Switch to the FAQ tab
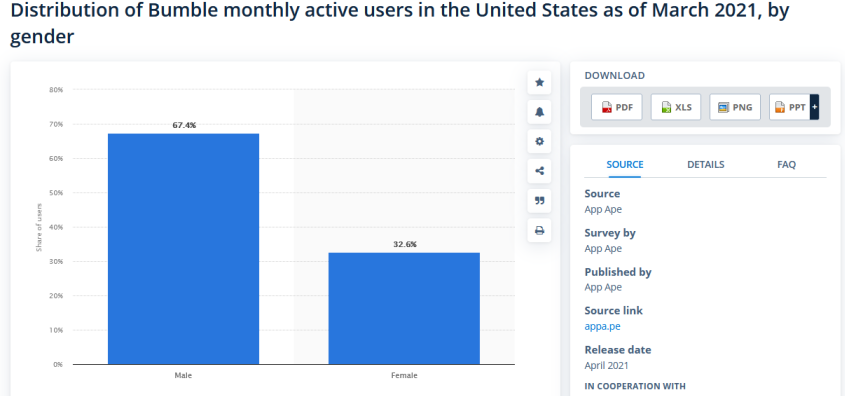 [786, 165]
